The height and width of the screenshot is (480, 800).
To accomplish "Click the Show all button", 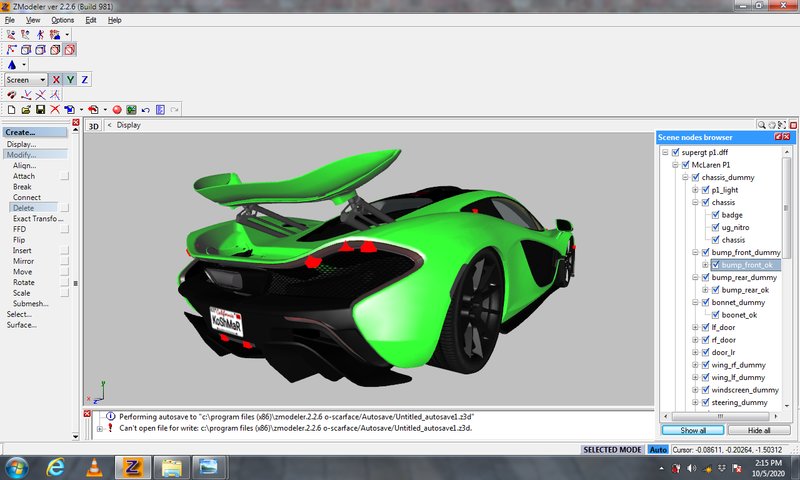I will pos(693,430).
